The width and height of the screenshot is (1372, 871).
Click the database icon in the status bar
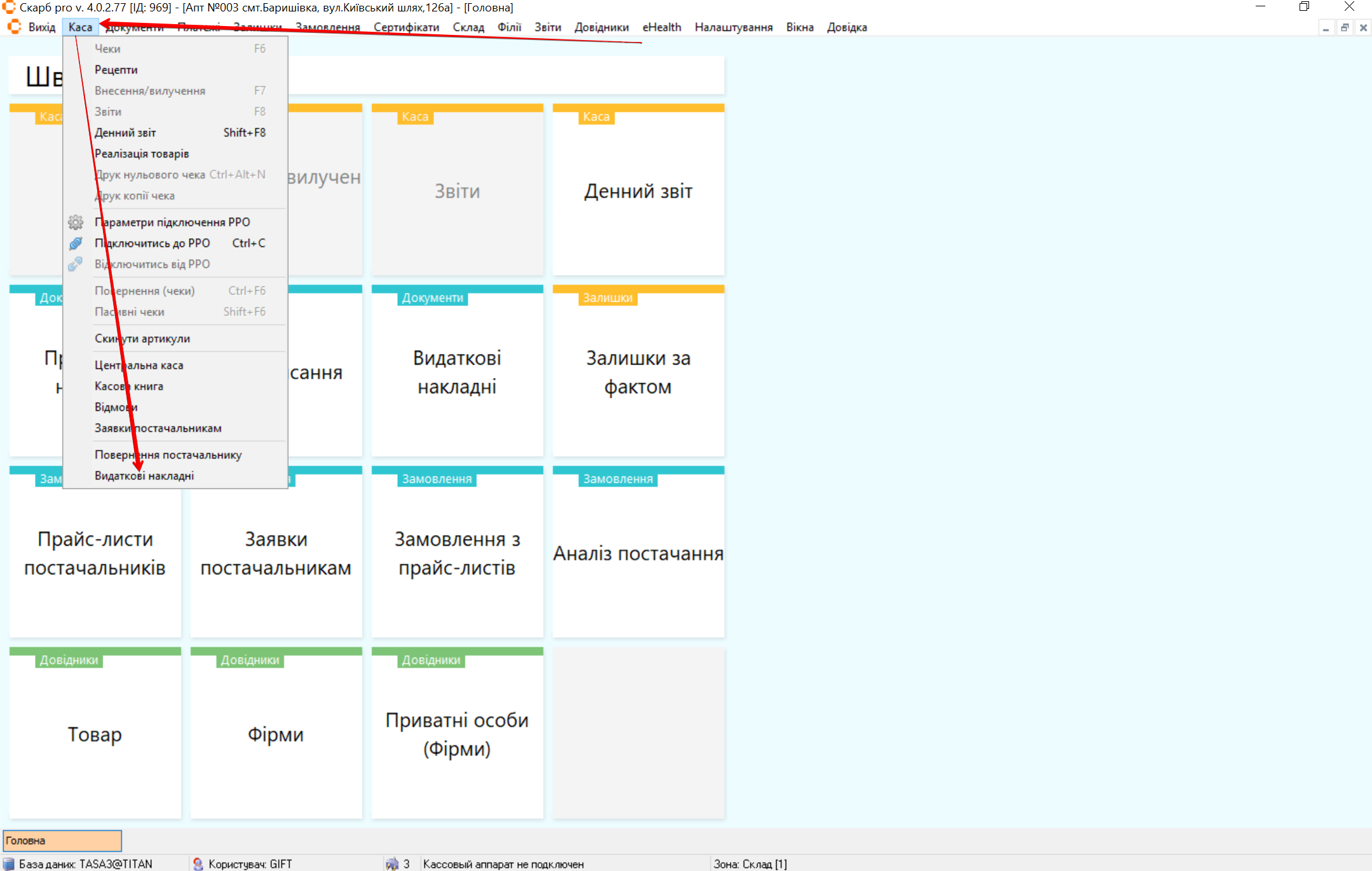[9, 864]
